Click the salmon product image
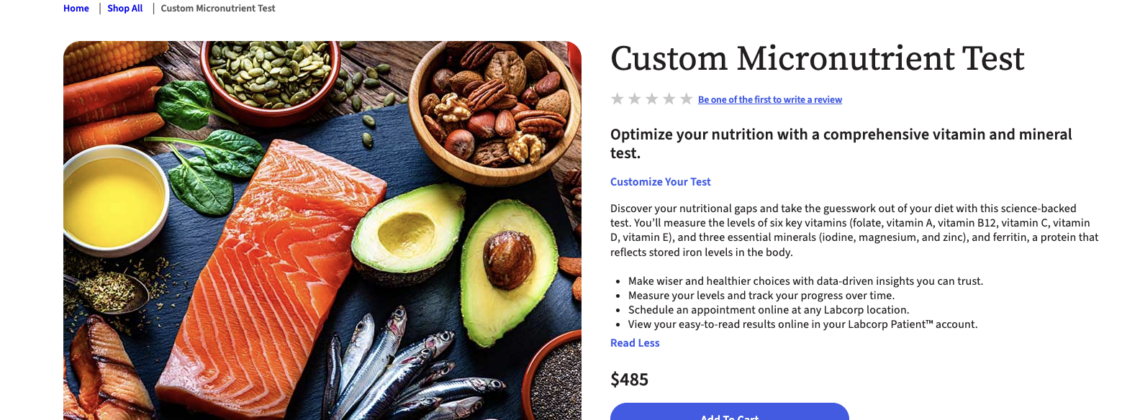This screenshot has width=1140, height=420. click(322, 230)
